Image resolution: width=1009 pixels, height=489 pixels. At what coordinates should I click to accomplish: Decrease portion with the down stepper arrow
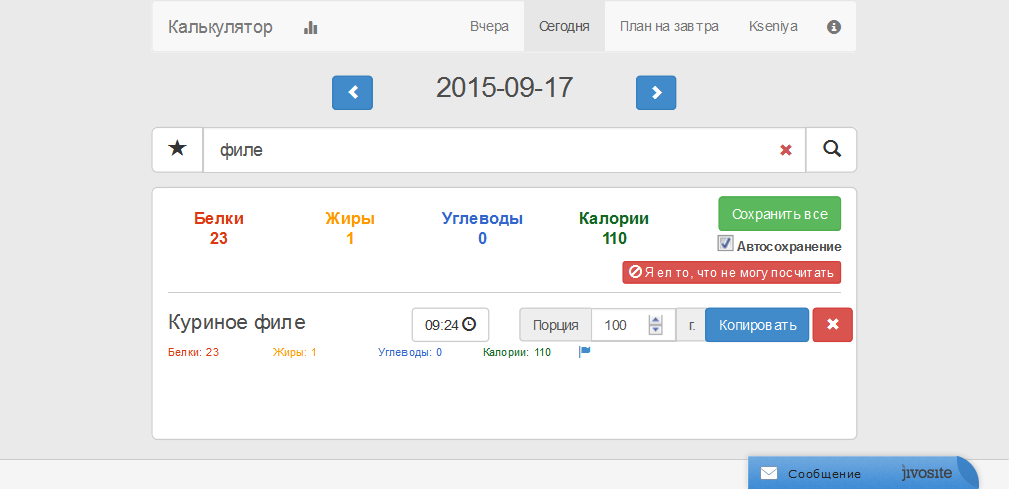656,329
